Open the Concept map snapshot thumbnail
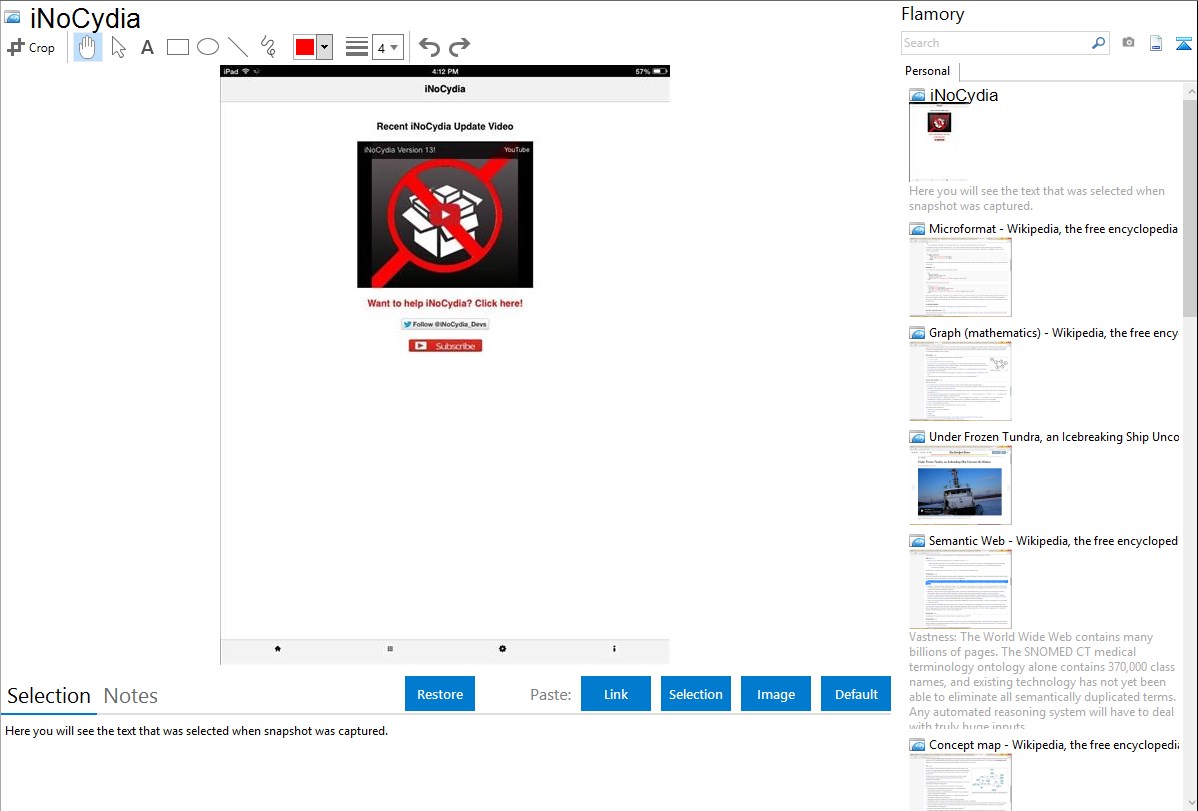 (960, 782)
